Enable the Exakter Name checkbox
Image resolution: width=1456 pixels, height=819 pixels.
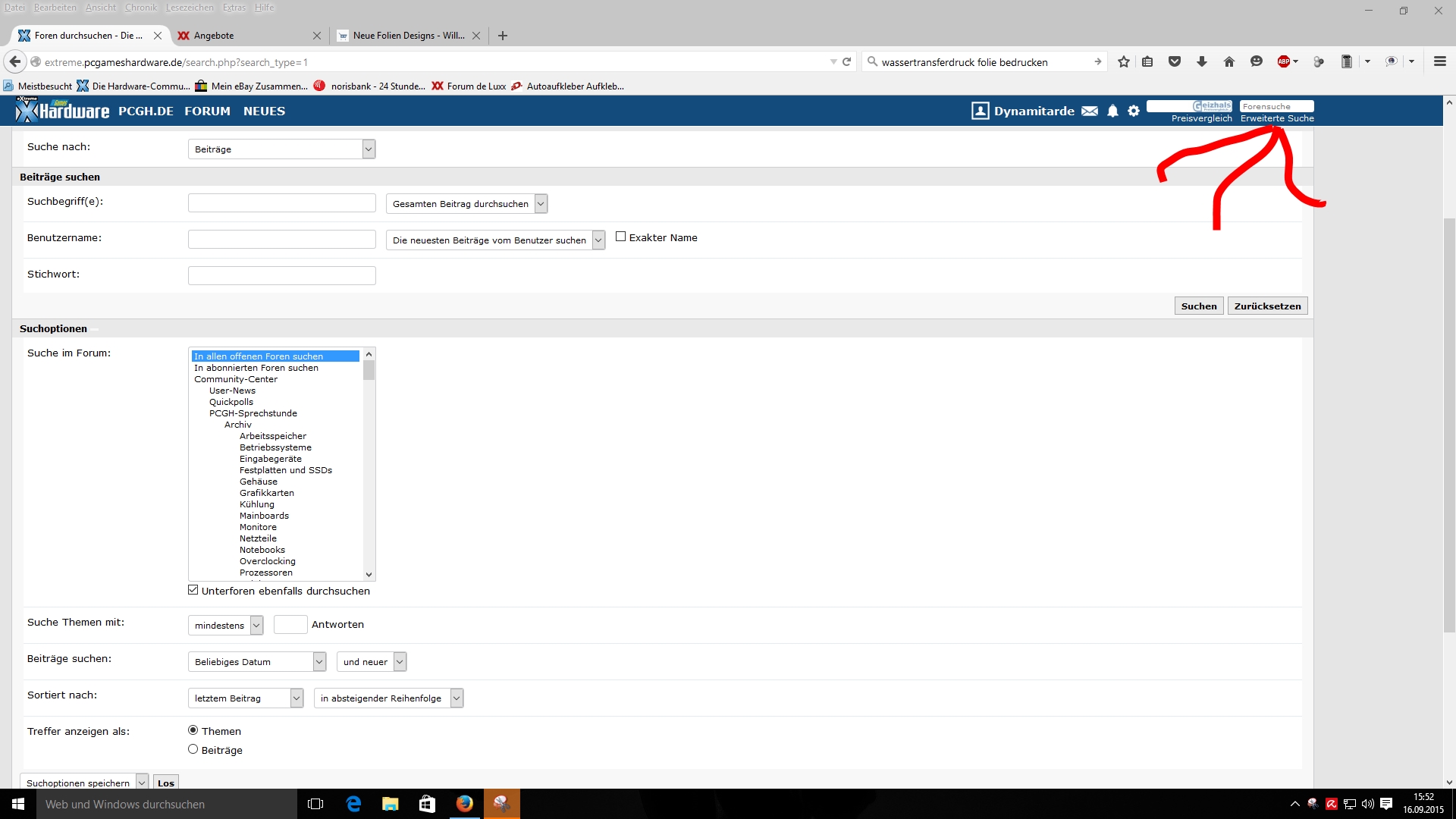[620, 237]
